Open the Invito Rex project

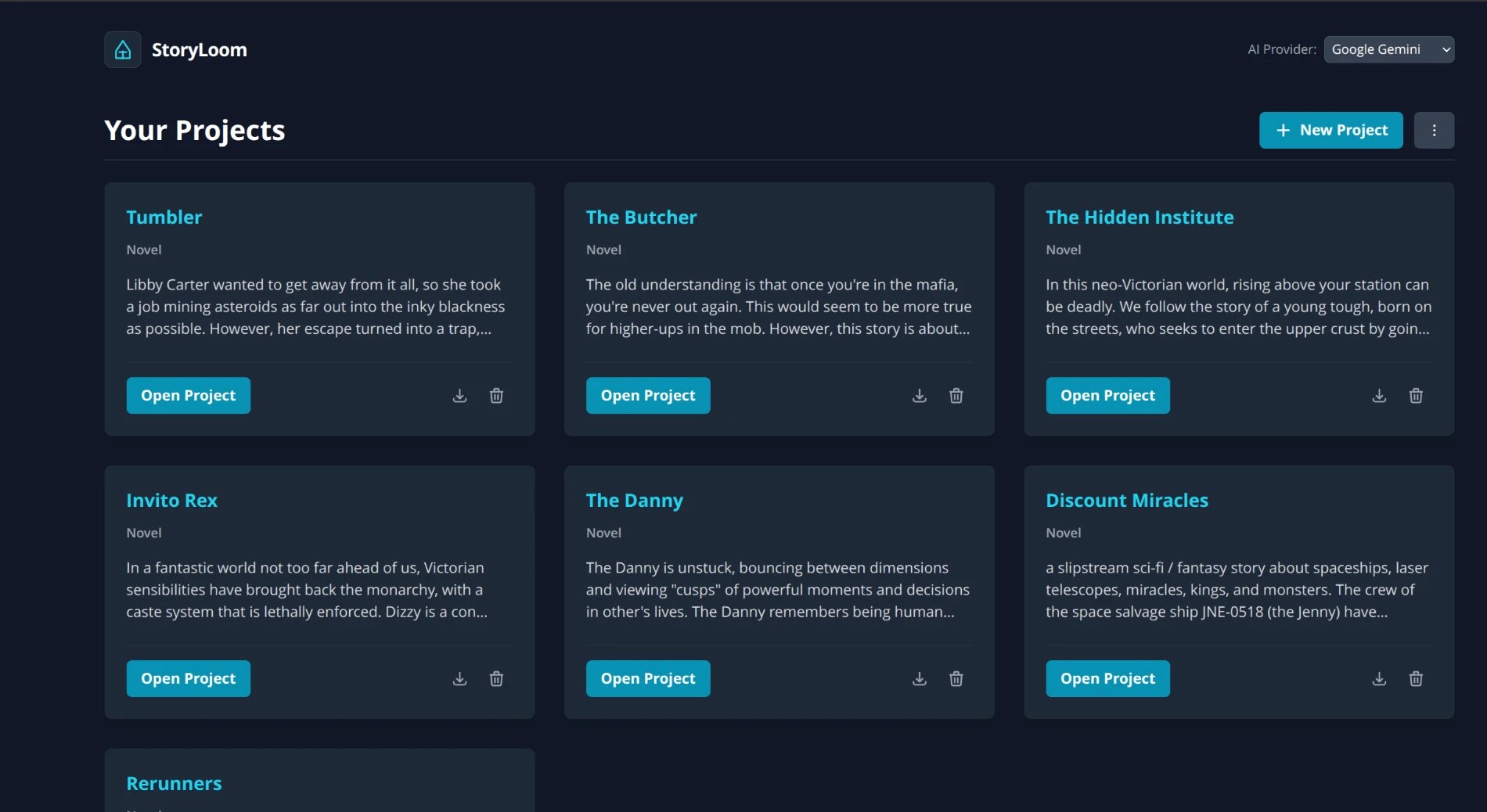[x=189, y=679]
